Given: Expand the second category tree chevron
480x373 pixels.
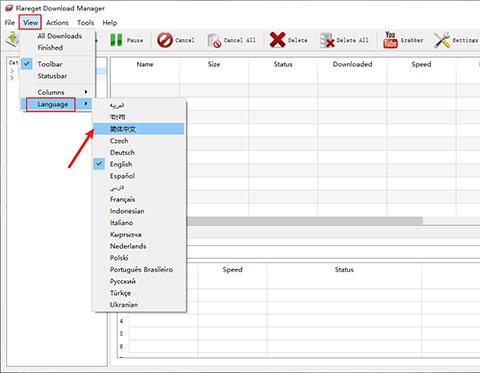Looking at the screenshot, I should (x=12, y=78).
